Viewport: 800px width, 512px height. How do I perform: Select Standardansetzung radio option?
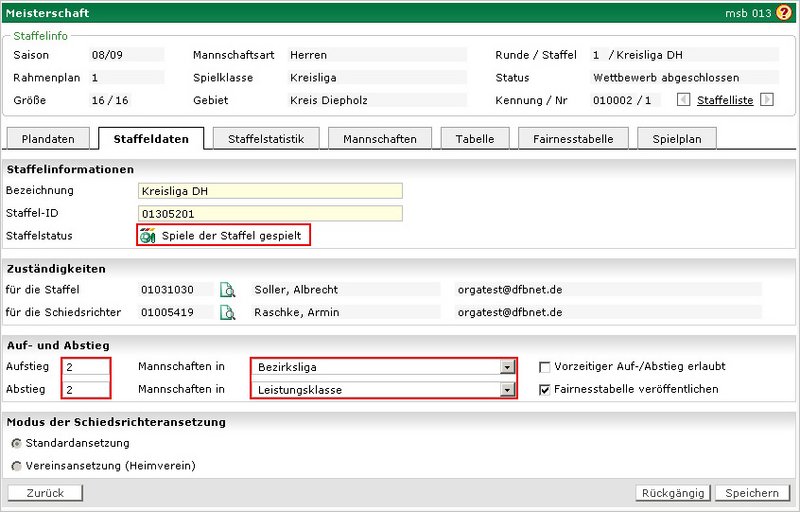click(16, 443)
